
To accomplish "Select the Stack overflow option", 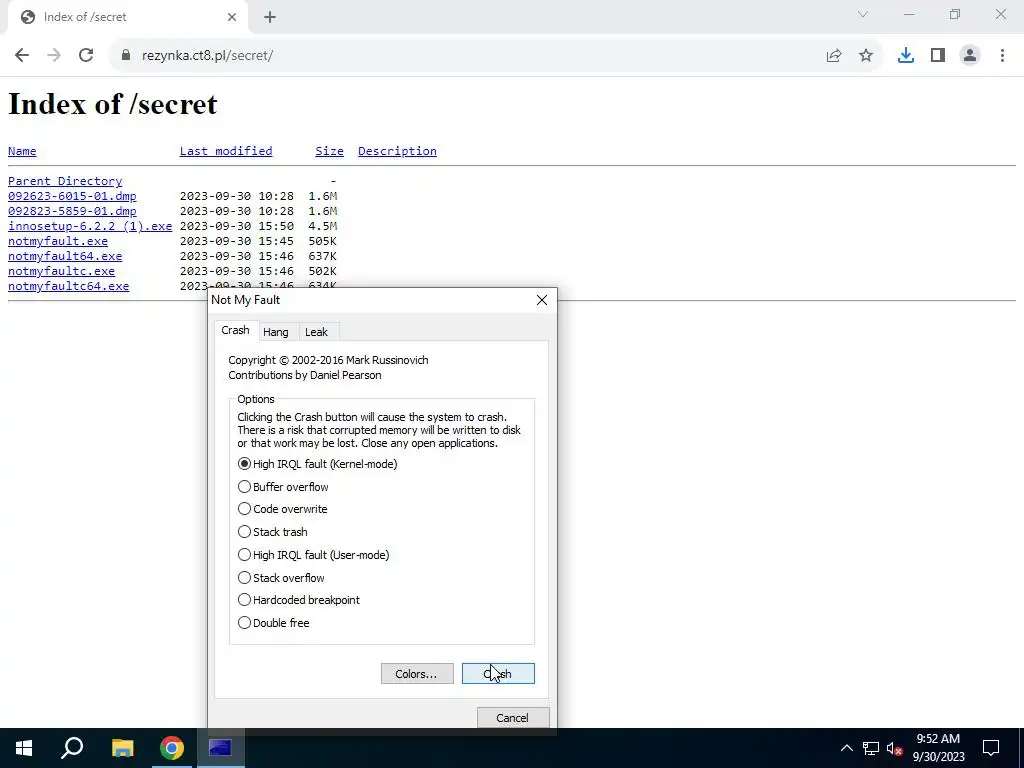I will coord(281,577).
